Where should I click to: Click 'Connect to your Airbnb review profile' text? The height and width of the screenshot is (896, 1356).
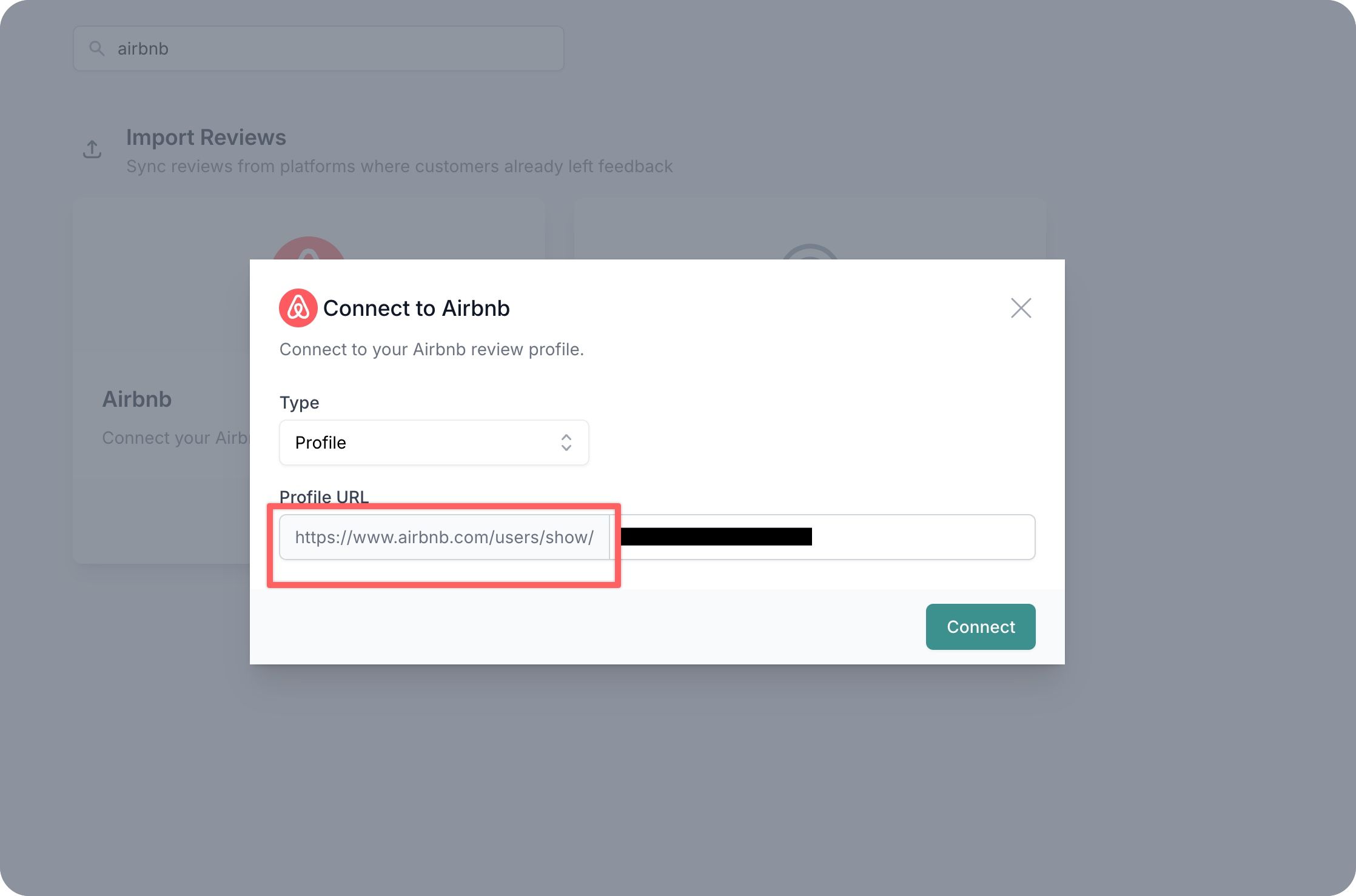pos(432,349)
